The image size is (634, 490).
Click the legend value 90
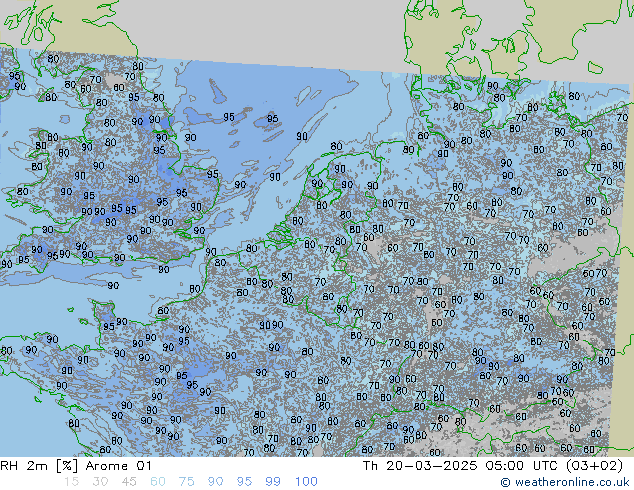pyautogui.click(x=215, y=482)
